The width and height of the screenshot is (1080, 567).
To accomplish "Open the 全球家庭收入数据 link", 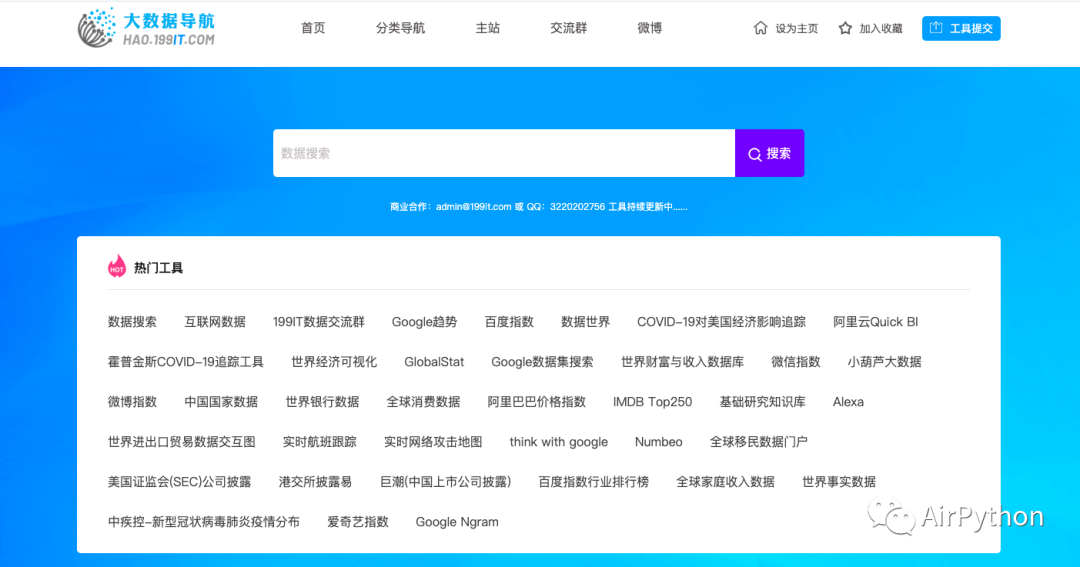I will point(725,482).
